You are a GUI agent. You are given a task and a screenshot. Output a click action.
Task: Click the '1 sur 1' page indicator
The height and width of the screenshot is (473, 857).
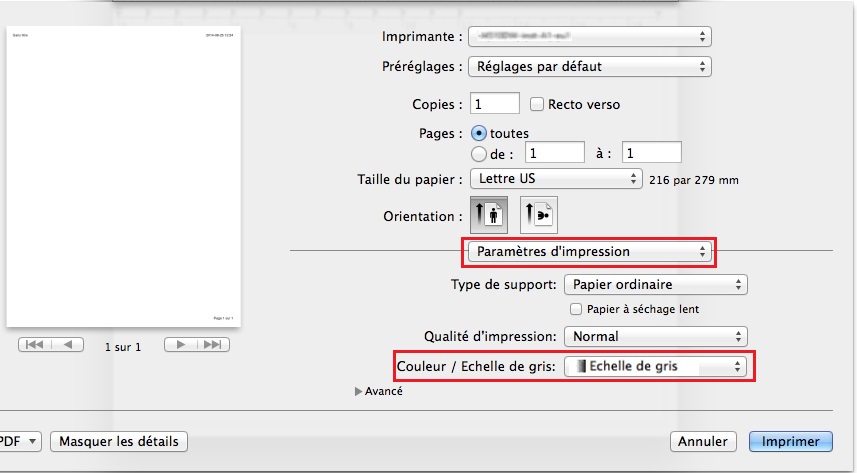[x=123, y=347]
